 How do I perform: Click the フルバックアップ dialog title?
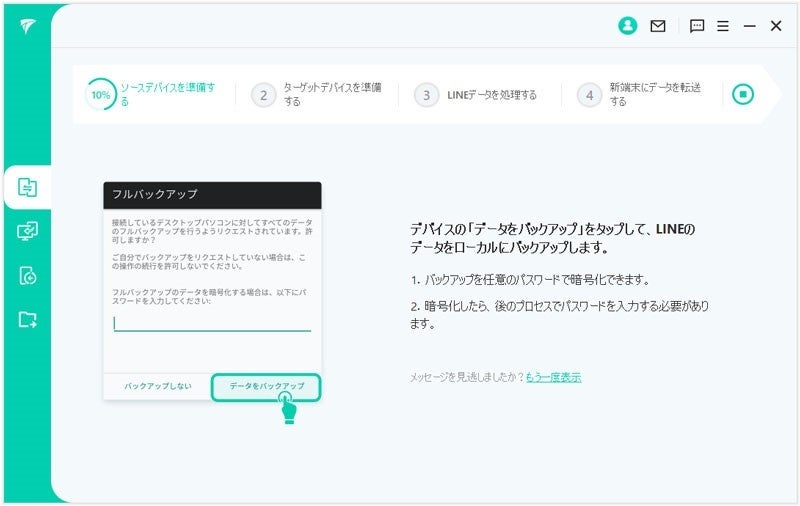click(155, 194)
